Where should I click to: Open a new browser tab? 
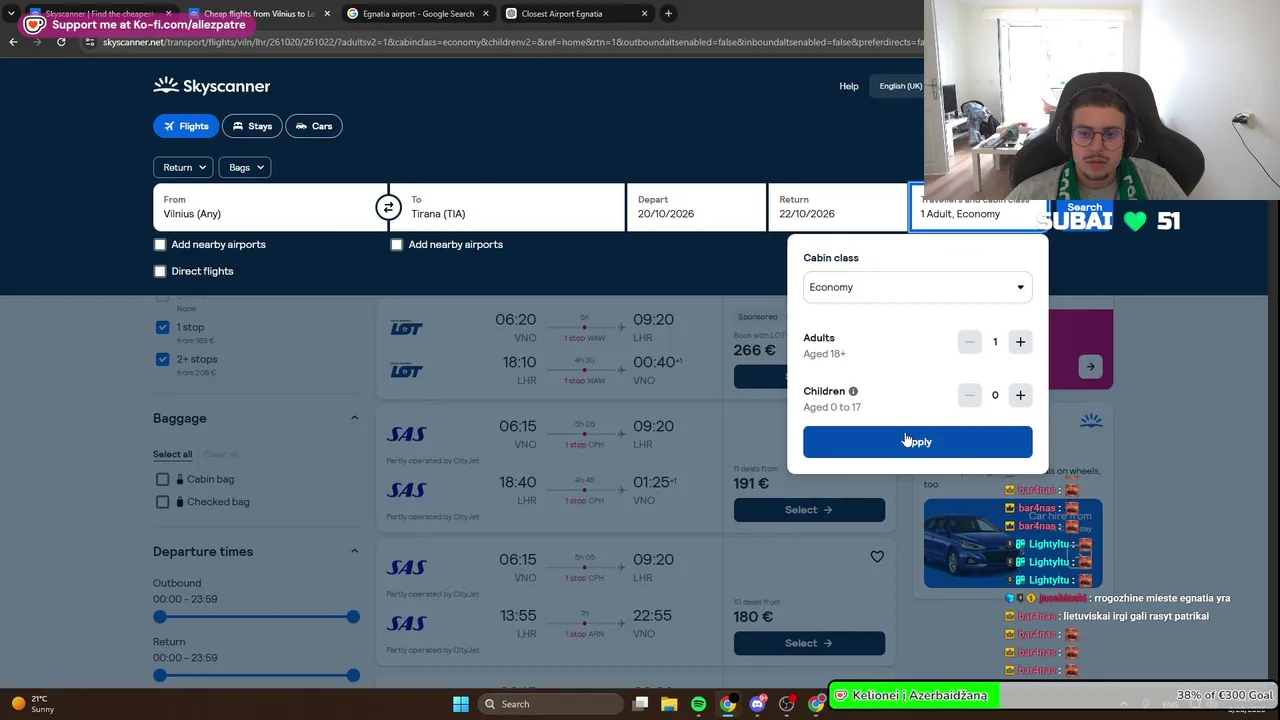[x=668, y=14]
